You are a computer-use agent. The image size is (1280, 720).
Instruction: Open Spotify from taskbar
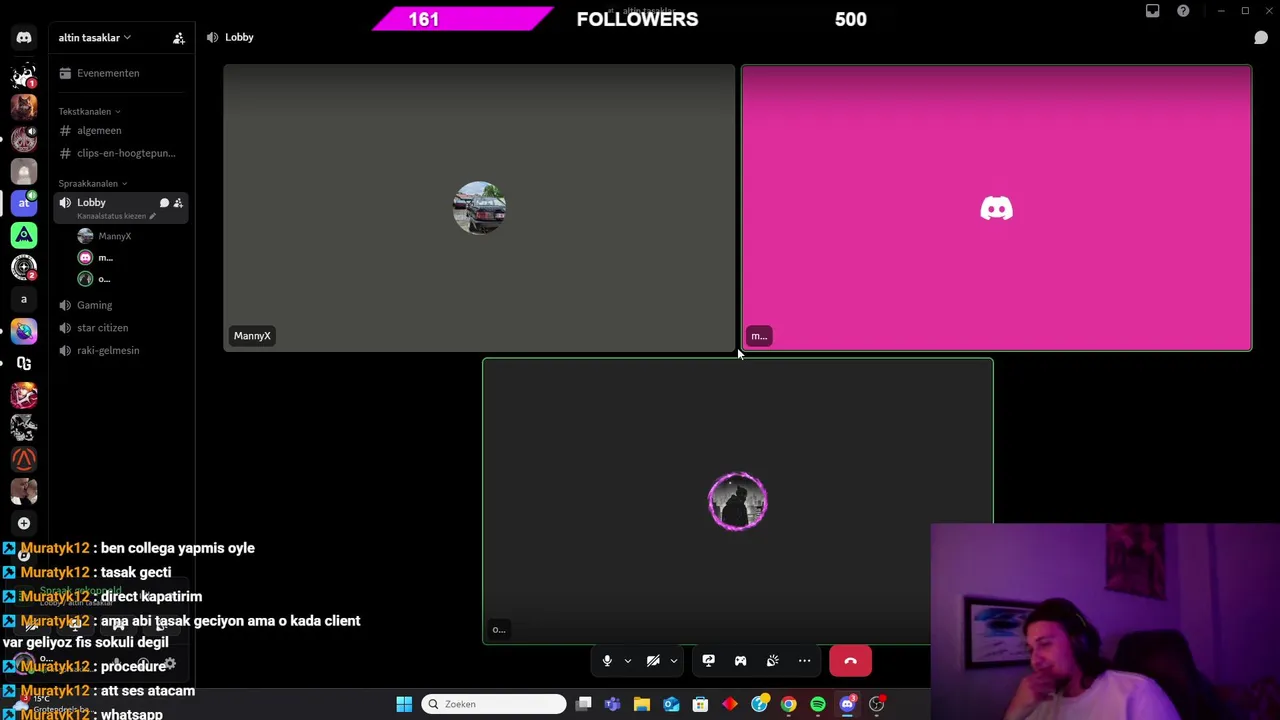tap(818, 704)
